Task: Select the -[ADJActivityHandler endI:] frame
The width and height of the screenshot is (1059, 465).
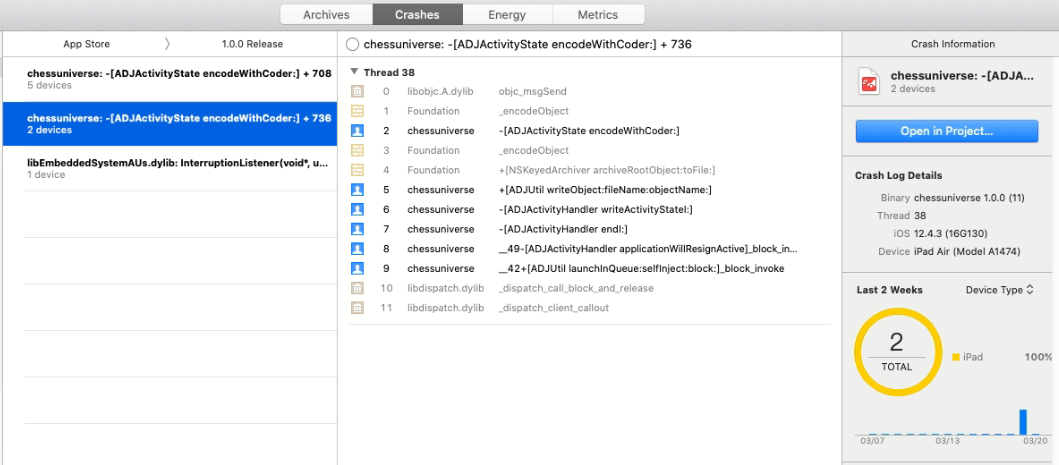Action: [563, 229]
